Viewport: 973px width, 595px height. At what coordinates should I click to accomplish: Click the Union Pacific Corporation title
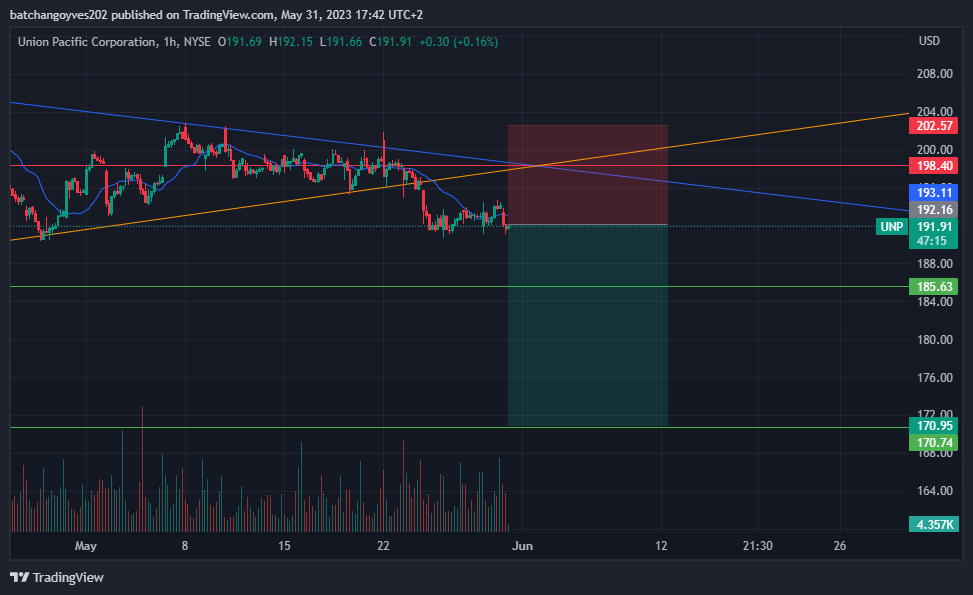[x=87, y=42]
